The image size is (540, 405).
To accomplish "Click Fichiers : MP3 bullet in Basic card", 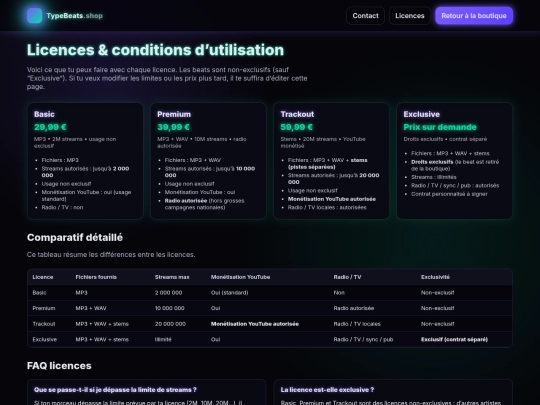I will click(x=60, y=160).
